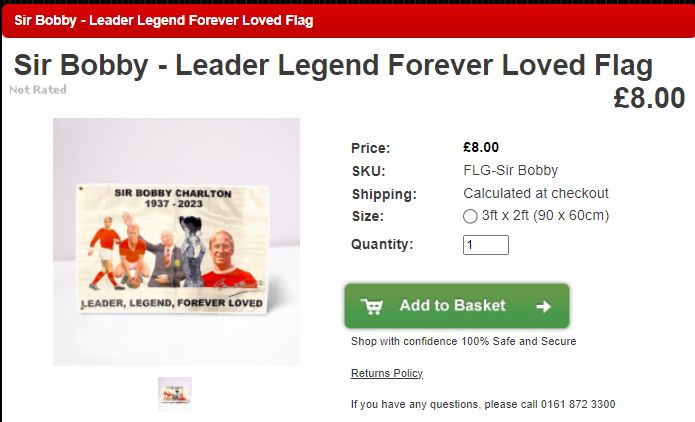Image resolution: width=695 pixels, height=422 pixels.
Task: Click 'Shop with confidence 100% Safe and Secure' text
Action: pos(464,341)
